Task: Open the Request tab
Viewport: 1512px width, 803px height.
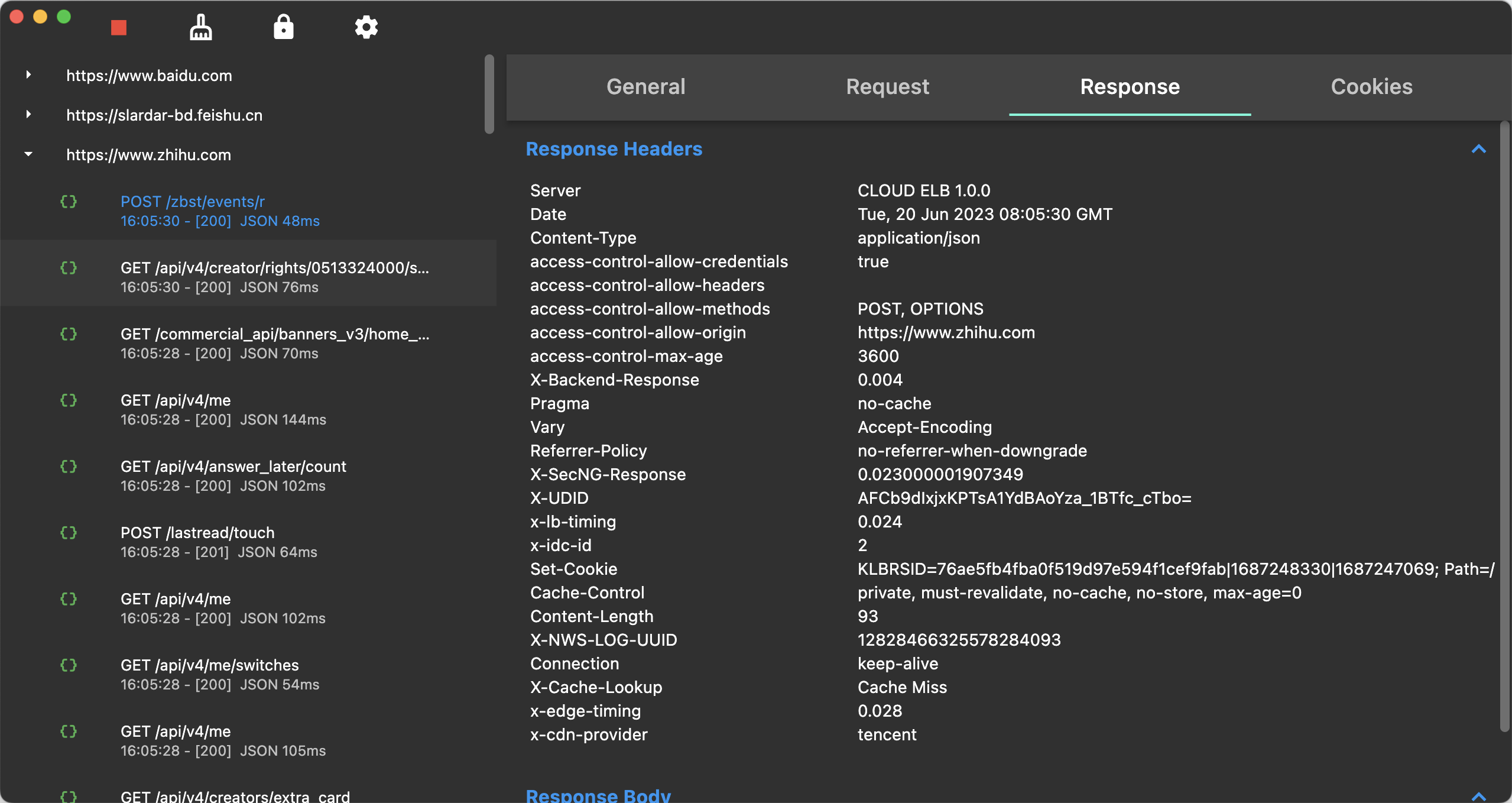Action: 887,87
